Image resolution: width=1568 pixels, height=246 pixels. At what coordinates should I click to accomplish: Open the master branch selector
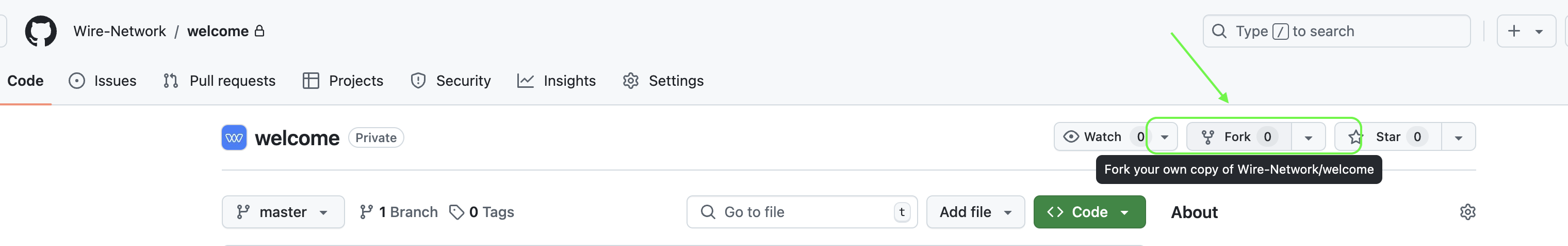[x=283, y=212]
